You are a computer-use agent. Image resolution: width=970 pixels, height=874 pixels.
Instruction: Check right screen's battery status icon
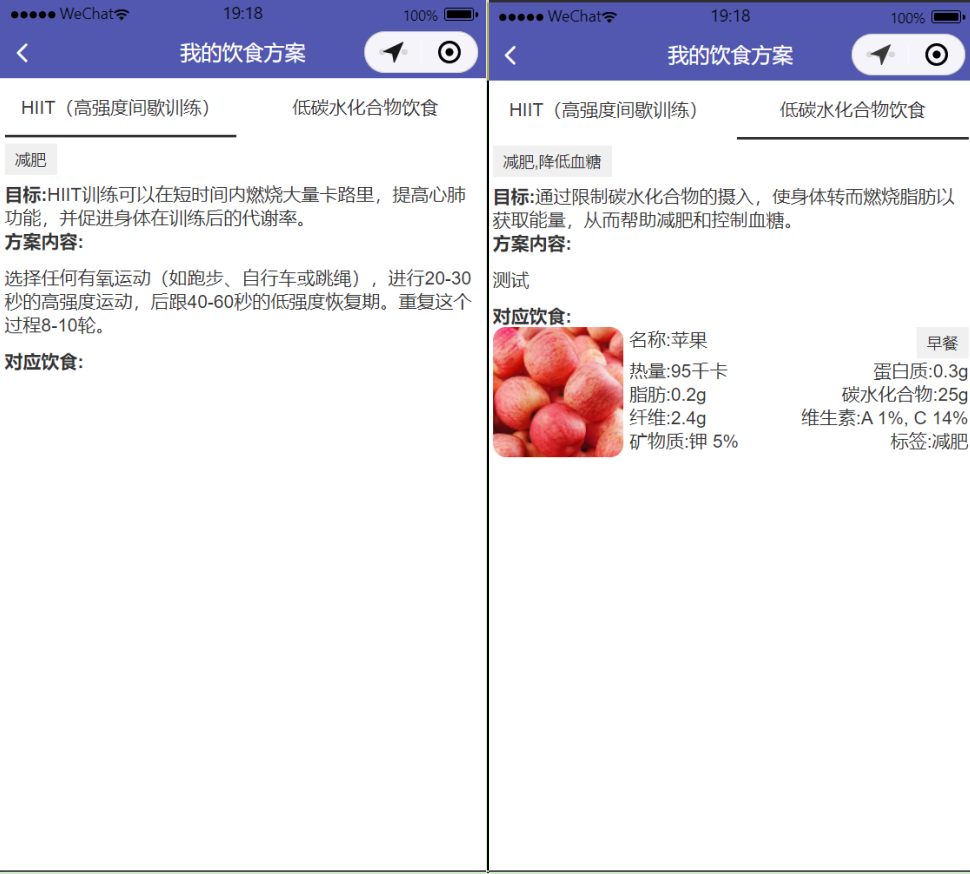tap(948, 17)
